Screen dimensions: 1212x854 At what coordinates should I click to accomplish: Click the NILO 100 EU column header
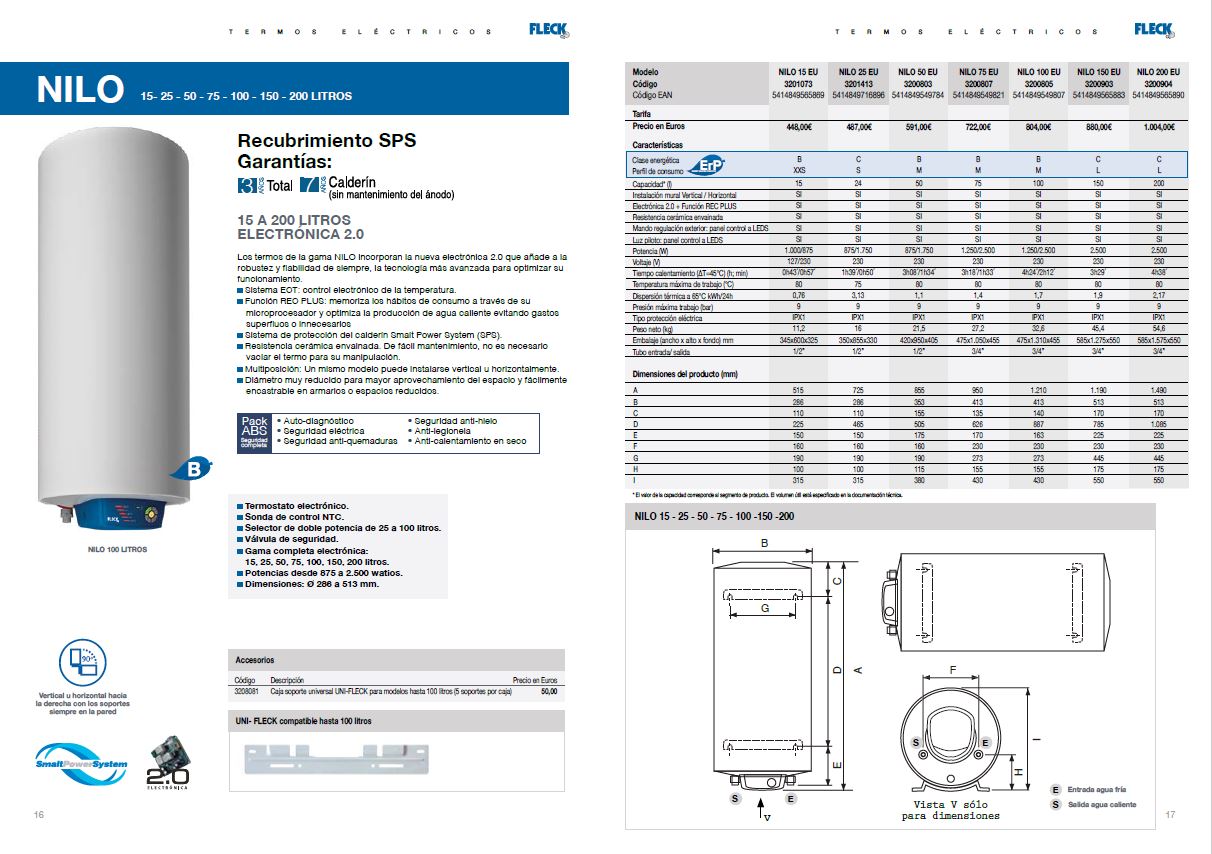click(1039, 72)
